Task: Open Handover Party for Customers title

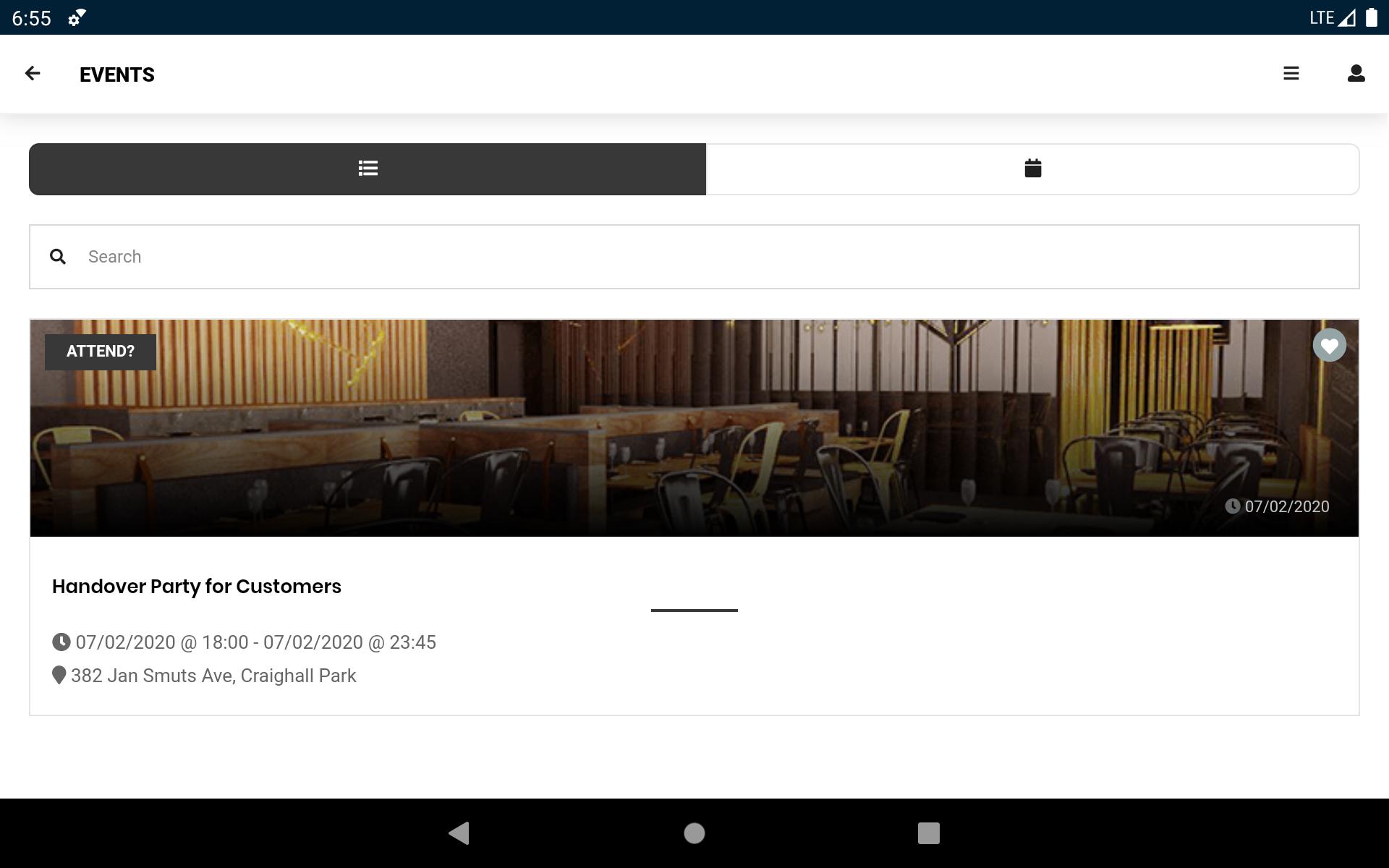Action: point(197,587)
